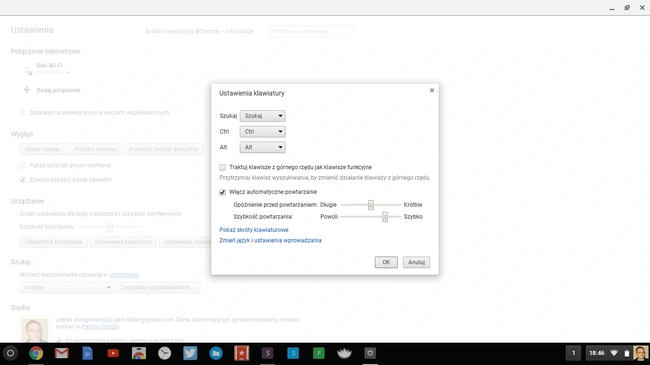Open the Panelu Google link
650x365 pixels.
[100, 326]
